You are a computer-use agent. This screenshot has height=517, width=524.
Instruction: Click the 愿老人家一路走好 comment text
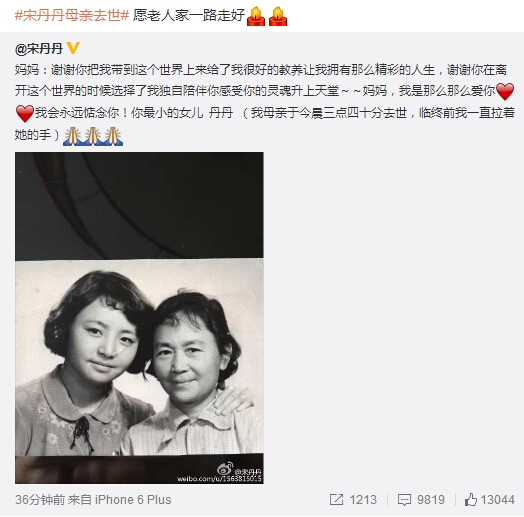point(189,15)
